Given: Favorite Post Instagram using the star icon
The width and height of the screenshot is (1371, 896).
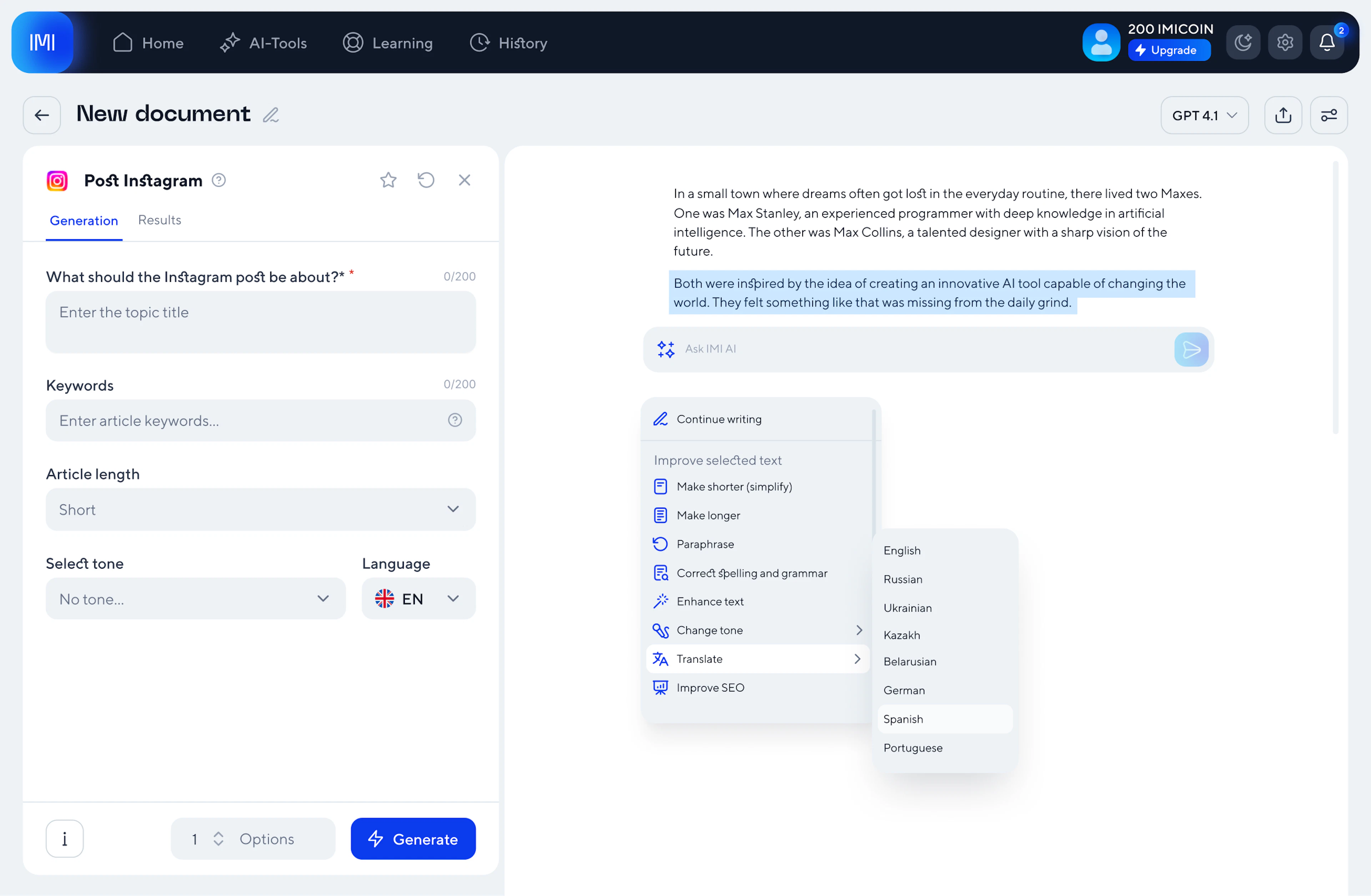Looking at the screenshot, I should 388,180.
